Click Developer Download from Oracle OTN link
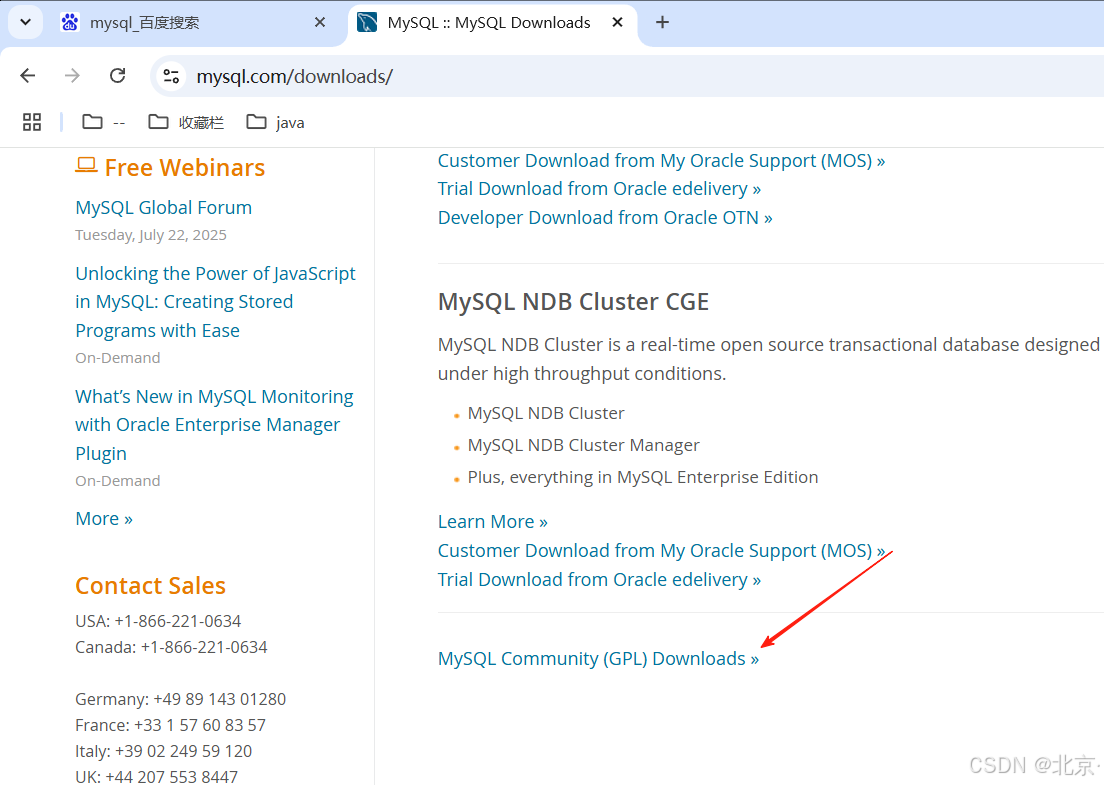1104x785 pixels. click(x=605, y=218)
